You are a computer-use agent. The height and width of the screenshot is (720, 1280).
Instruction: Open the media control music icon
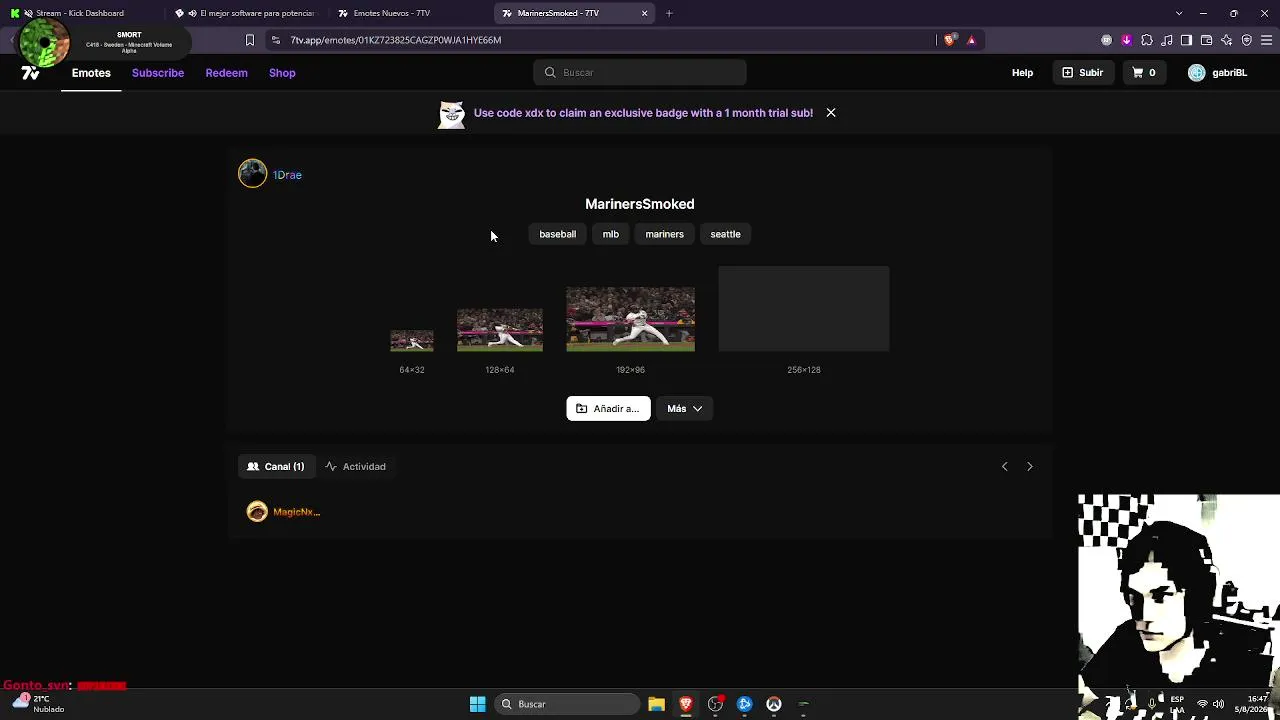coord(1167,40)
